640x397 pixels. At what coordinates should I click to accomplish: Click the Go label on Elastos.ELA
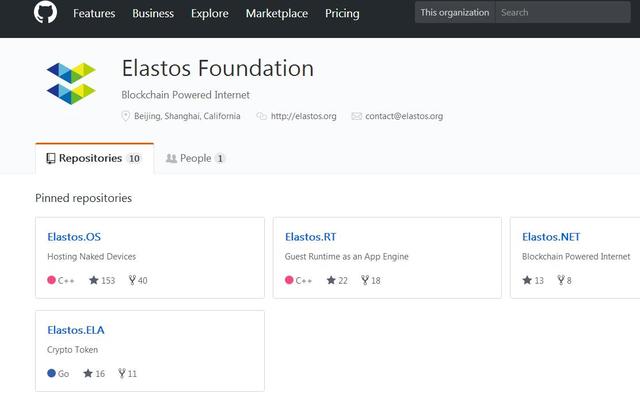tap(63, 373)
